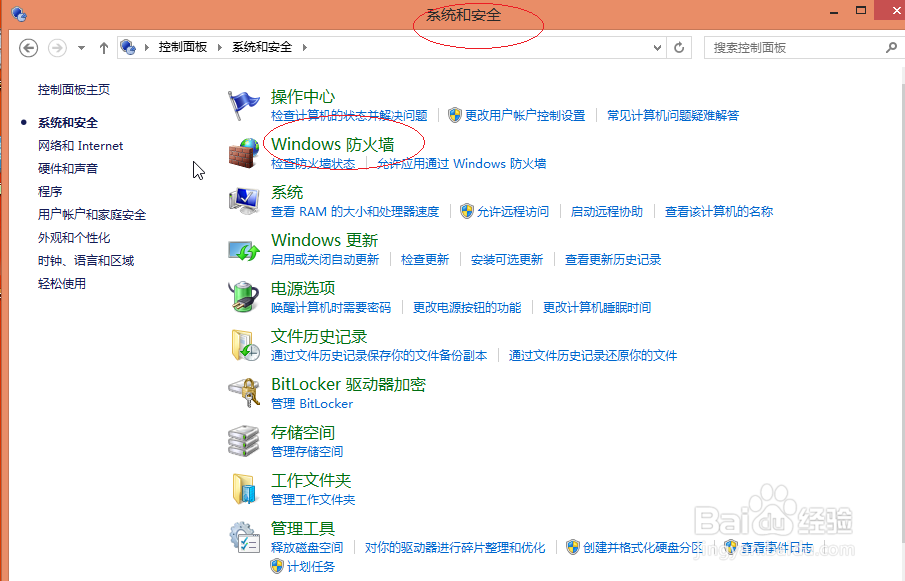Open the 电源选项 heading link

303,288
